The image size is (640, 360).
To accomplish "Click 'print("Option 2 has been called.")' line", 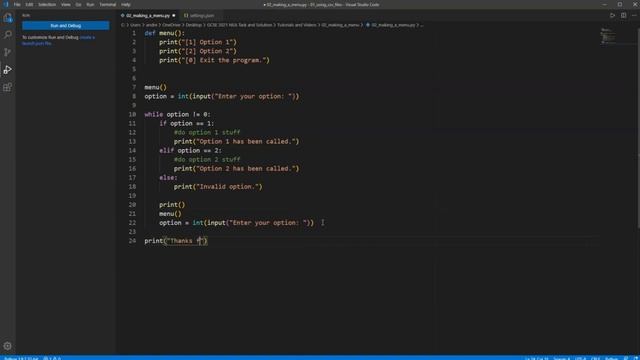I will (x=236, y=169).
